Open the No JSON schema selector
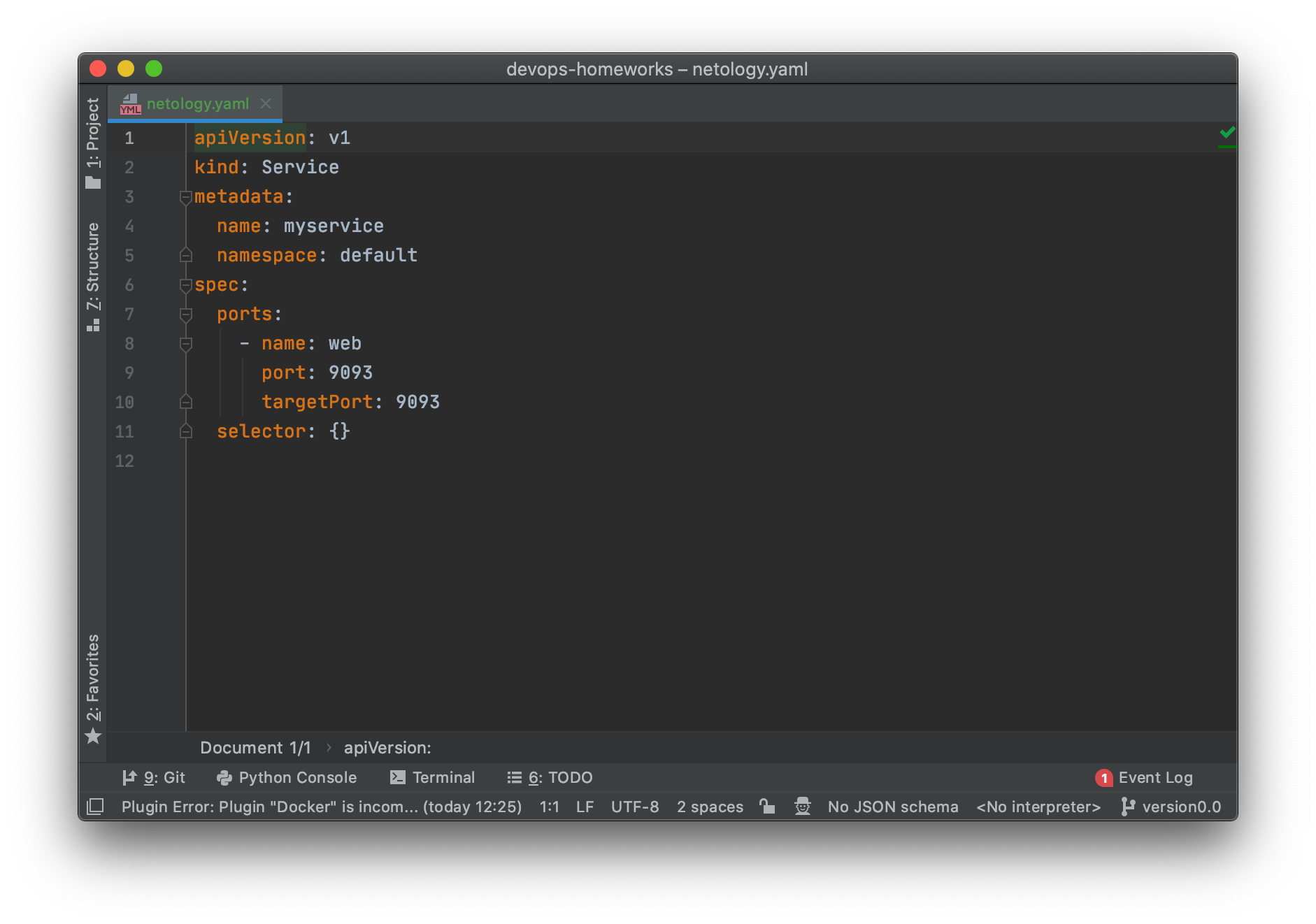1316x924 pixels. tap(893, 807)
